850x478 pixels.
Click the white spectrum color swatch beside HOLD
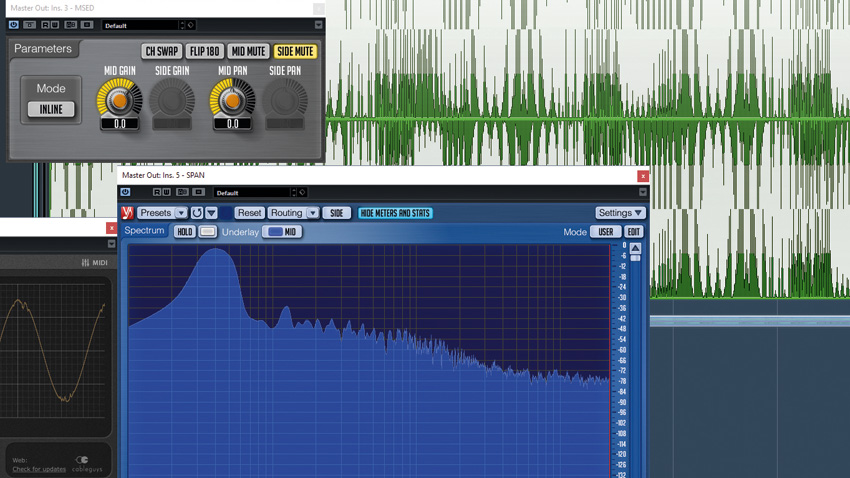207,232
